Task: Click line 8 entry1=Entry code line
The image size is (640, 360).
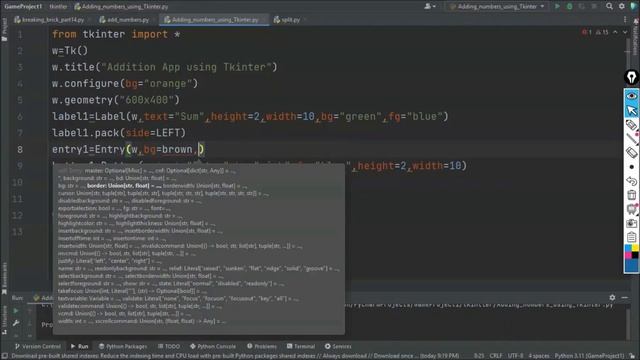Action: click(128, 149)
